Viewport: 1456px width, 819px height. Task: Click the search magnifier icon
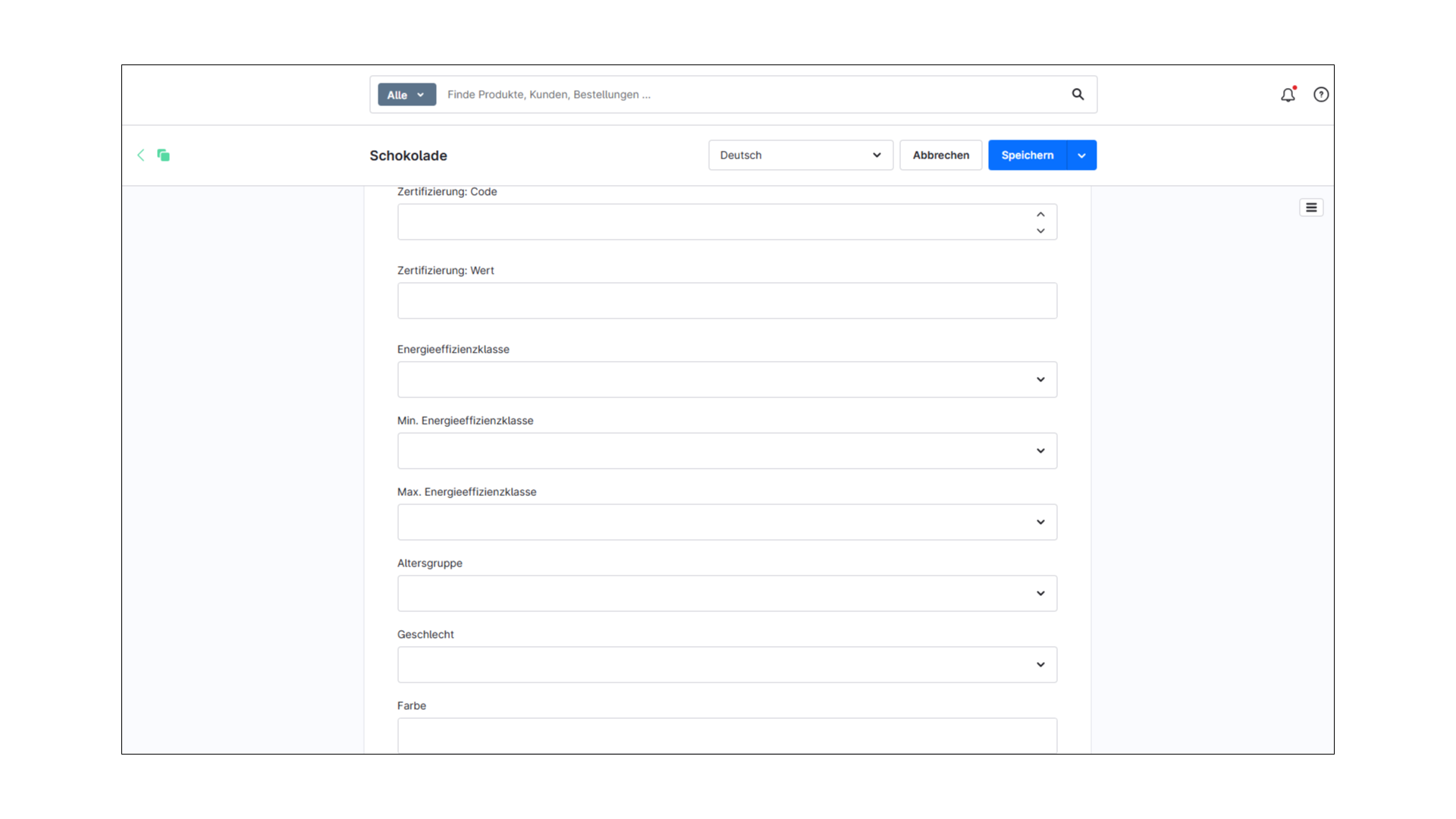[x=1078, y=94]
